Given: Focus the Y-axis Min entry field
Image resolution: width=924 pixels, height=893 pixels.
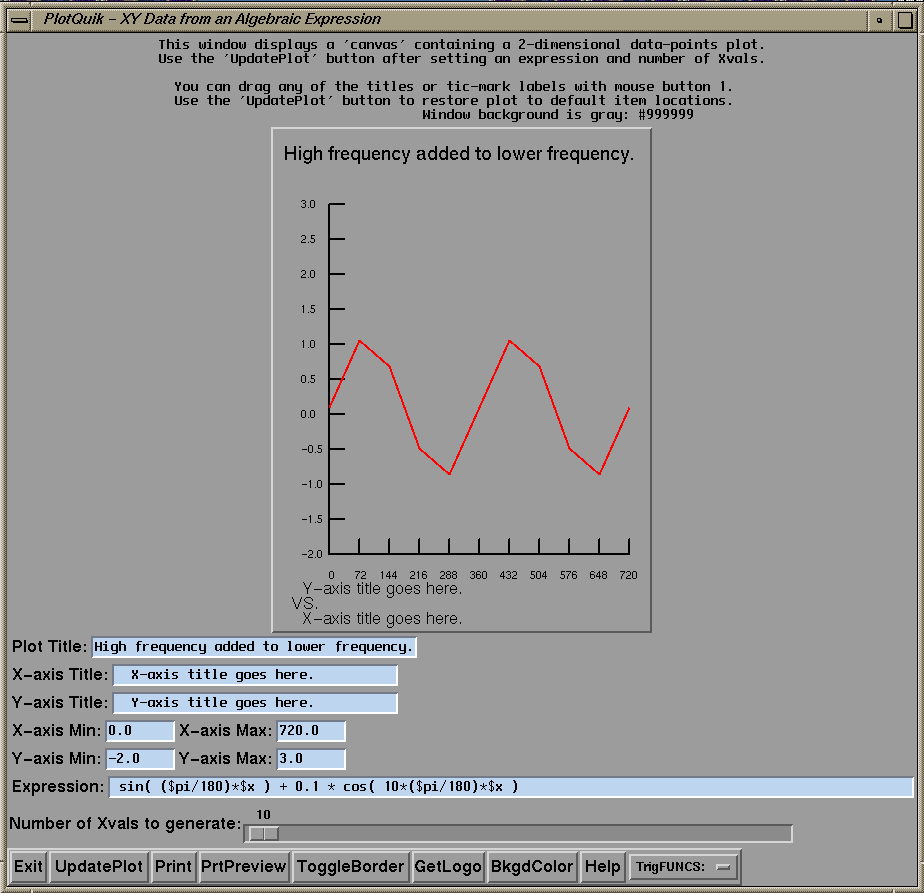Looking at the screenshot, I should pyautogui.click(x=140, y=759).
